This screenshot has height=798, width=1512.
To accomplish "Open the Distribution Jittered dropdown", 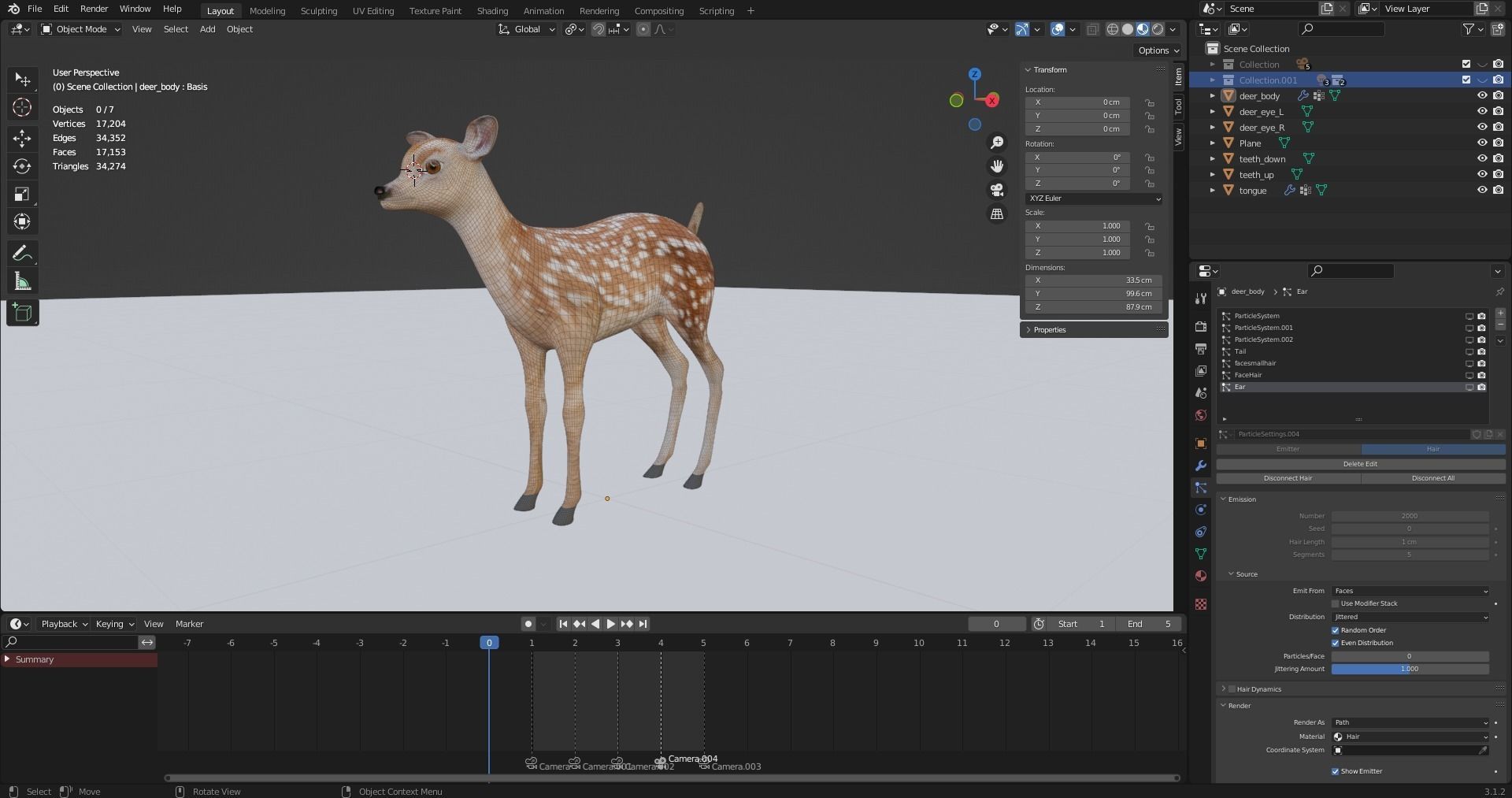I will pos(1410,617).
